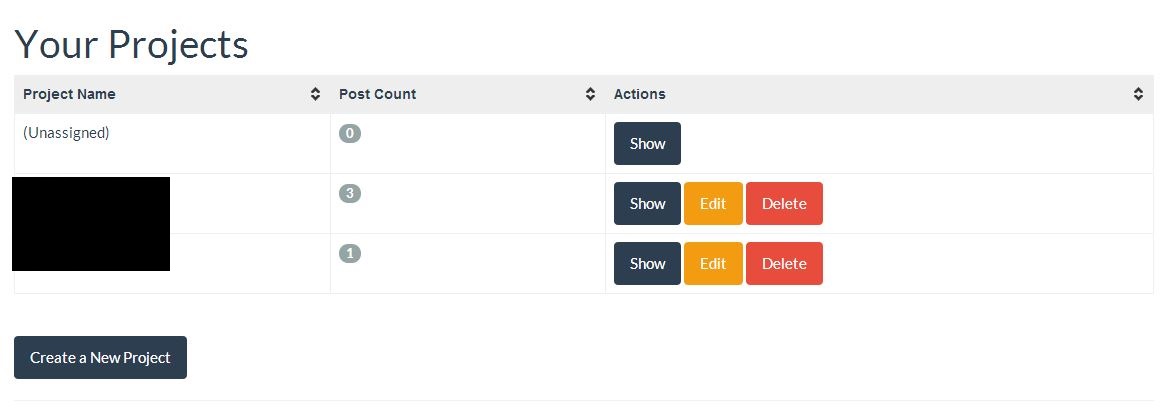Image resolution: width=1161 pixels, height=409 pixels.
Task: Delete the project with 1 post
Action: pyautogui.click(x=784, y=264)
